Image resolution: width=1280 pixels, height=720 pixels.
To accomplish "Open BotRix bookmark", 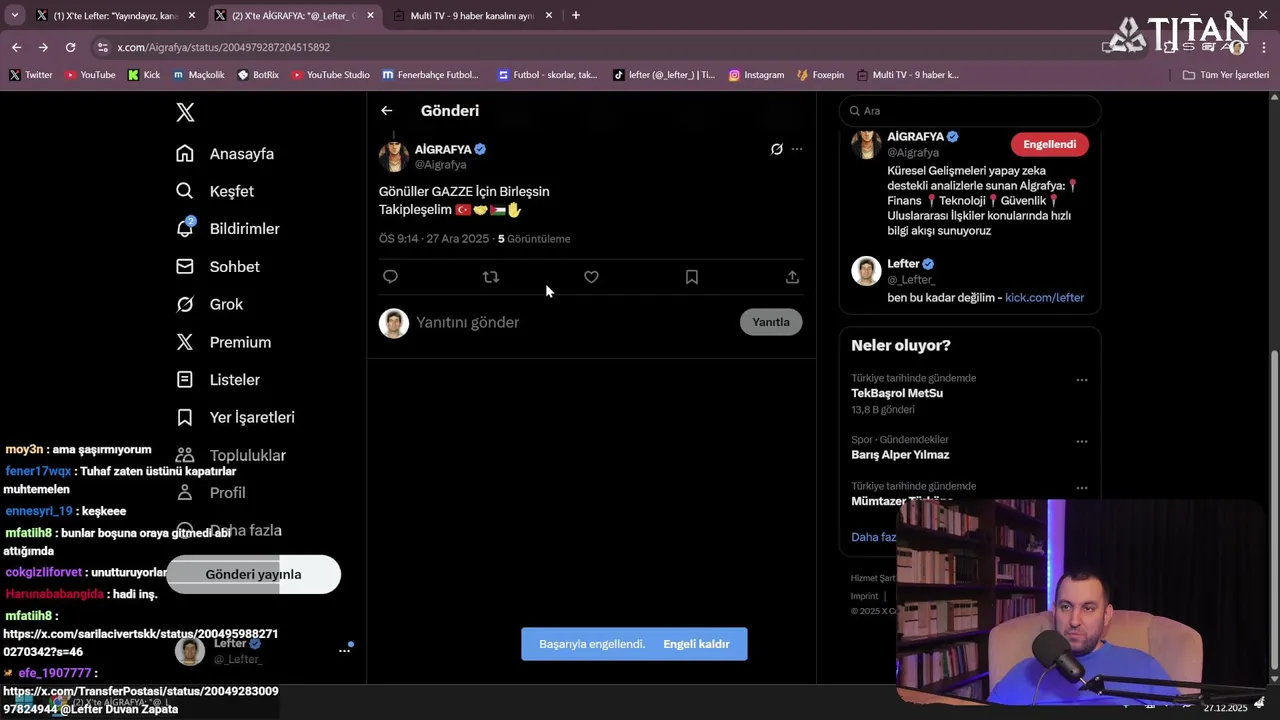I will 258,75.
